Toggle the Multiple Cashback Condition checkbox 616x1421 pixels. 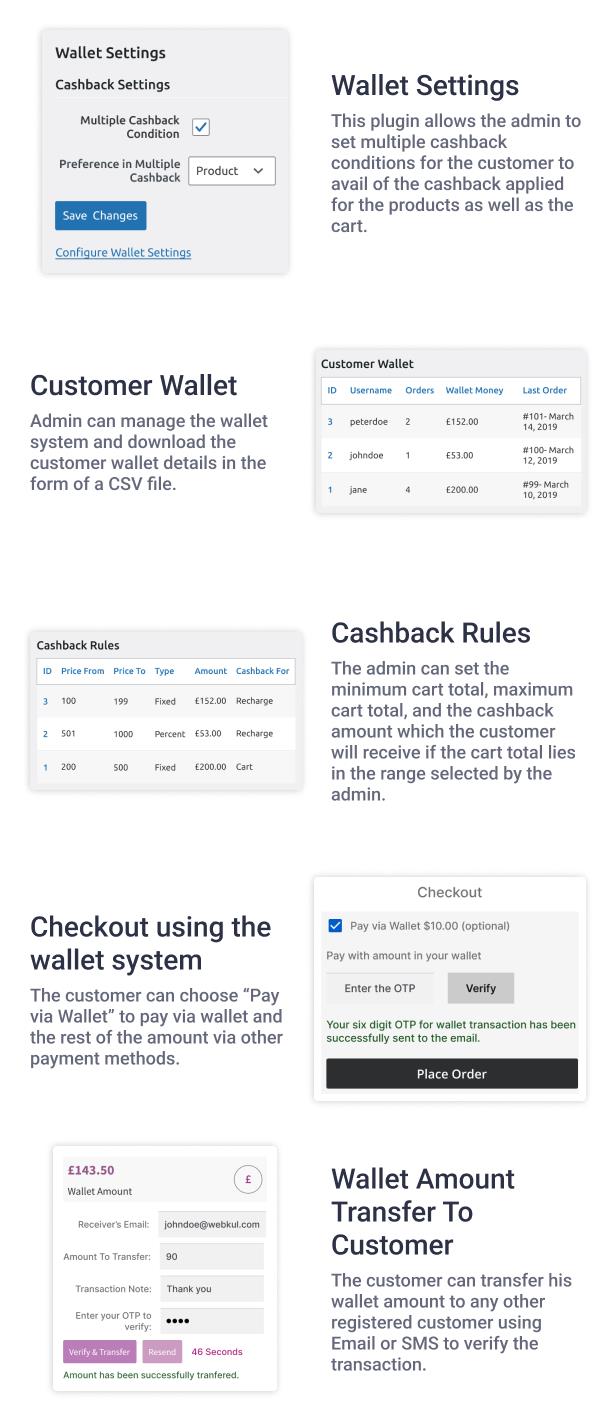click(201, 127)
